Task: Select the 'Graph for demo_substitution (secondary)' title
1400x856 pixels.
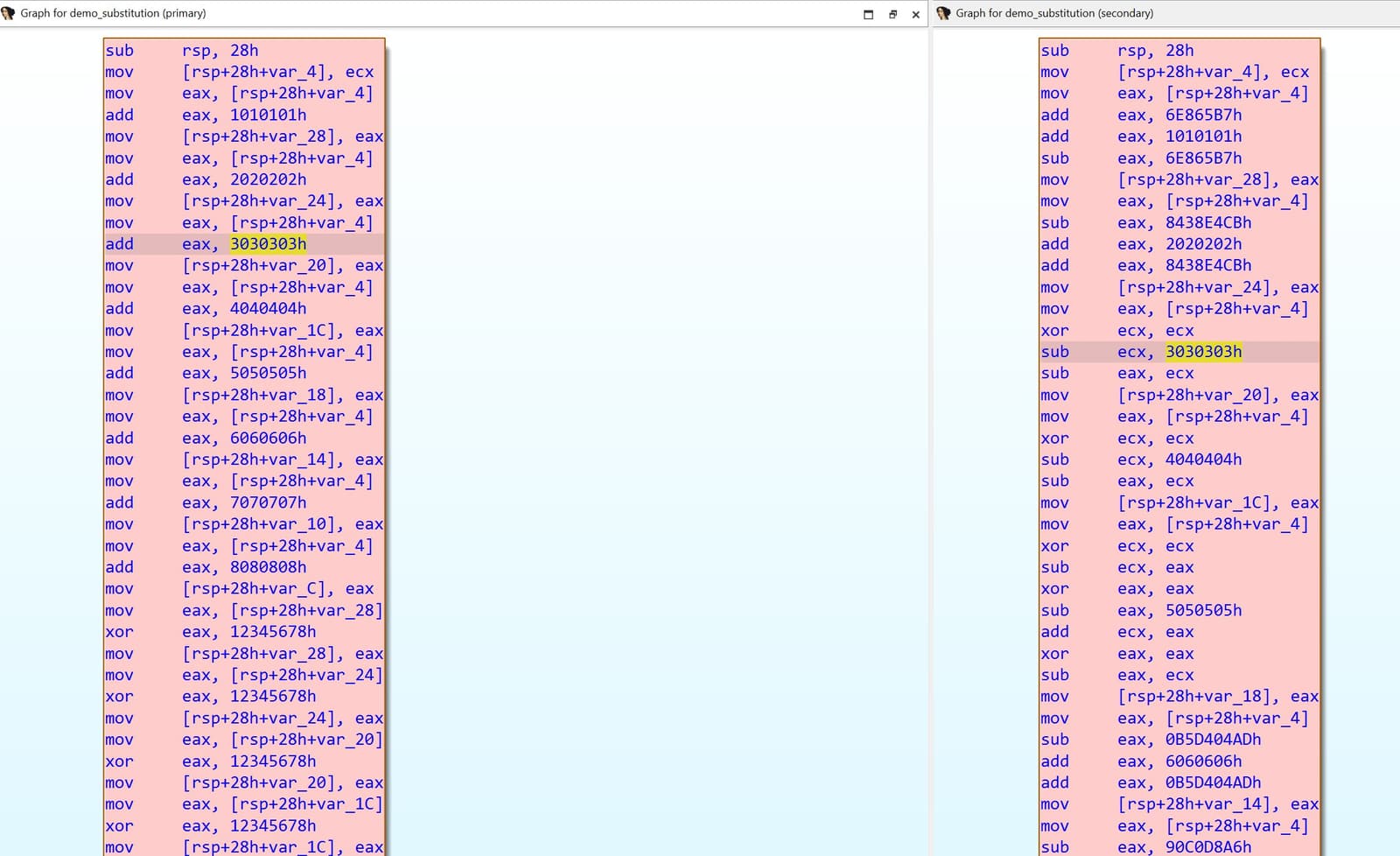Action: pos(1054,13)
